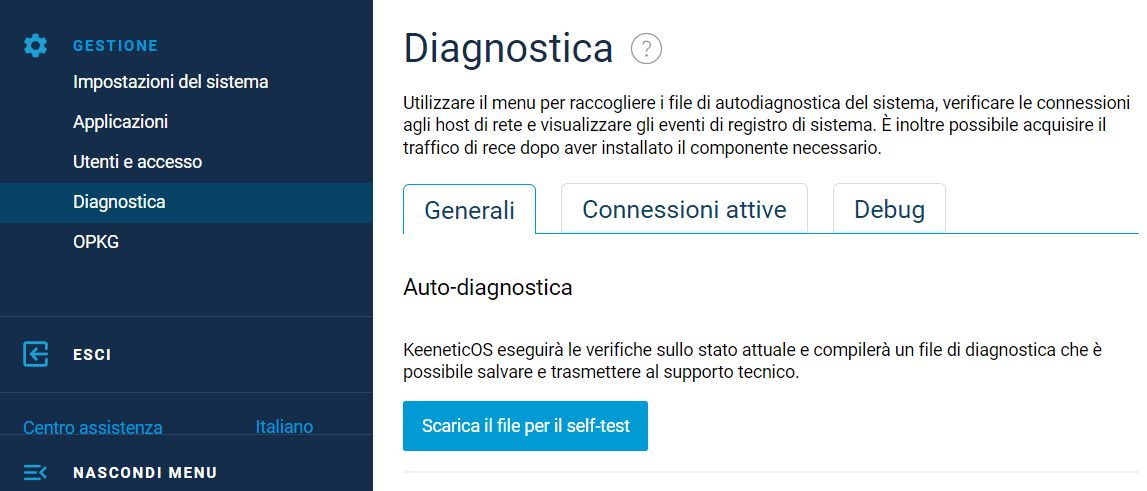The height and width of the screenshot is (491, 1147).
Task: Go to Applicazioni in the sidebar
Action: click(120, 122)
